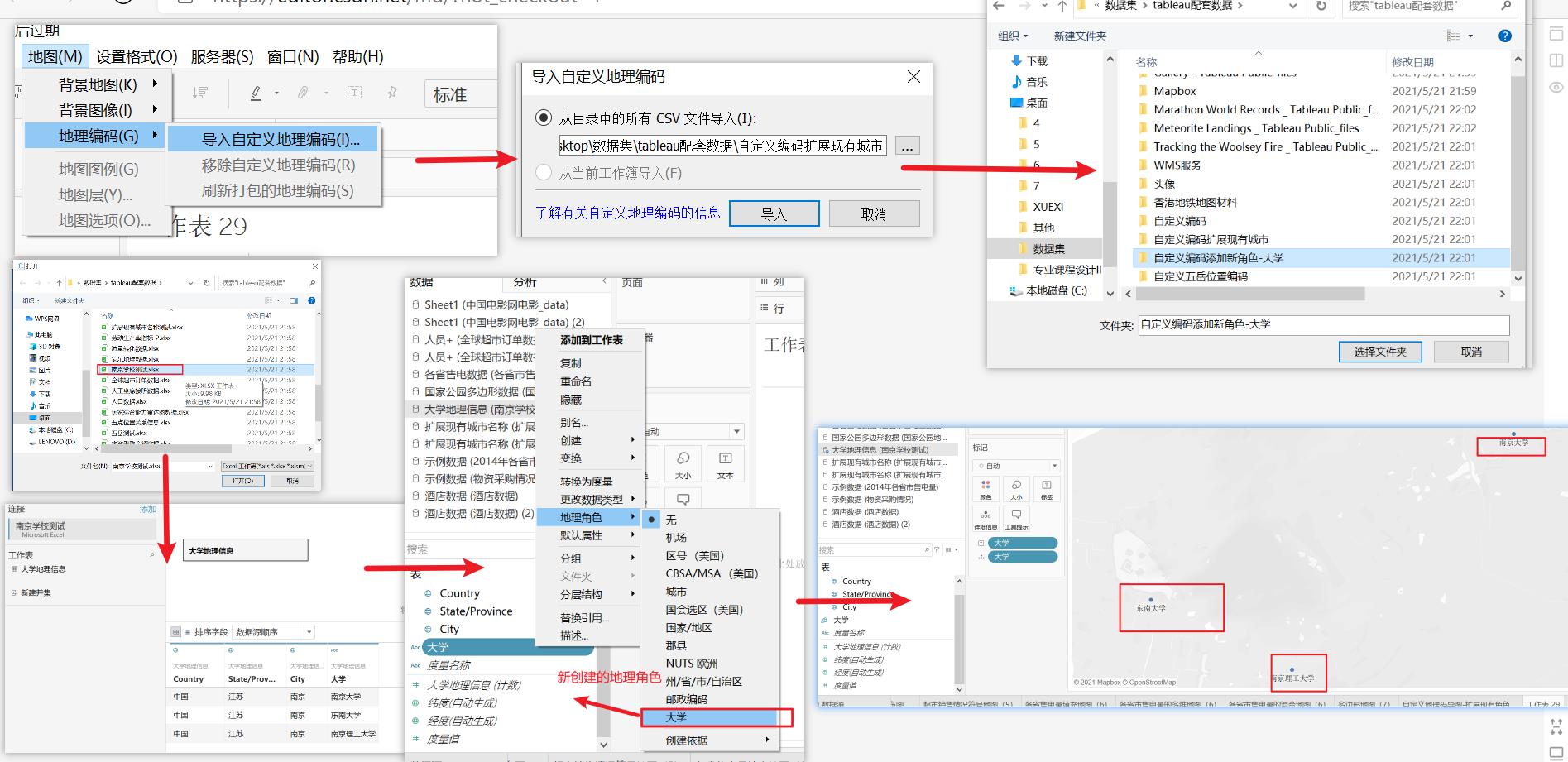Click the sort descending toolbar icon
The width and height of the screenshot is (1568, 762).
200,93
